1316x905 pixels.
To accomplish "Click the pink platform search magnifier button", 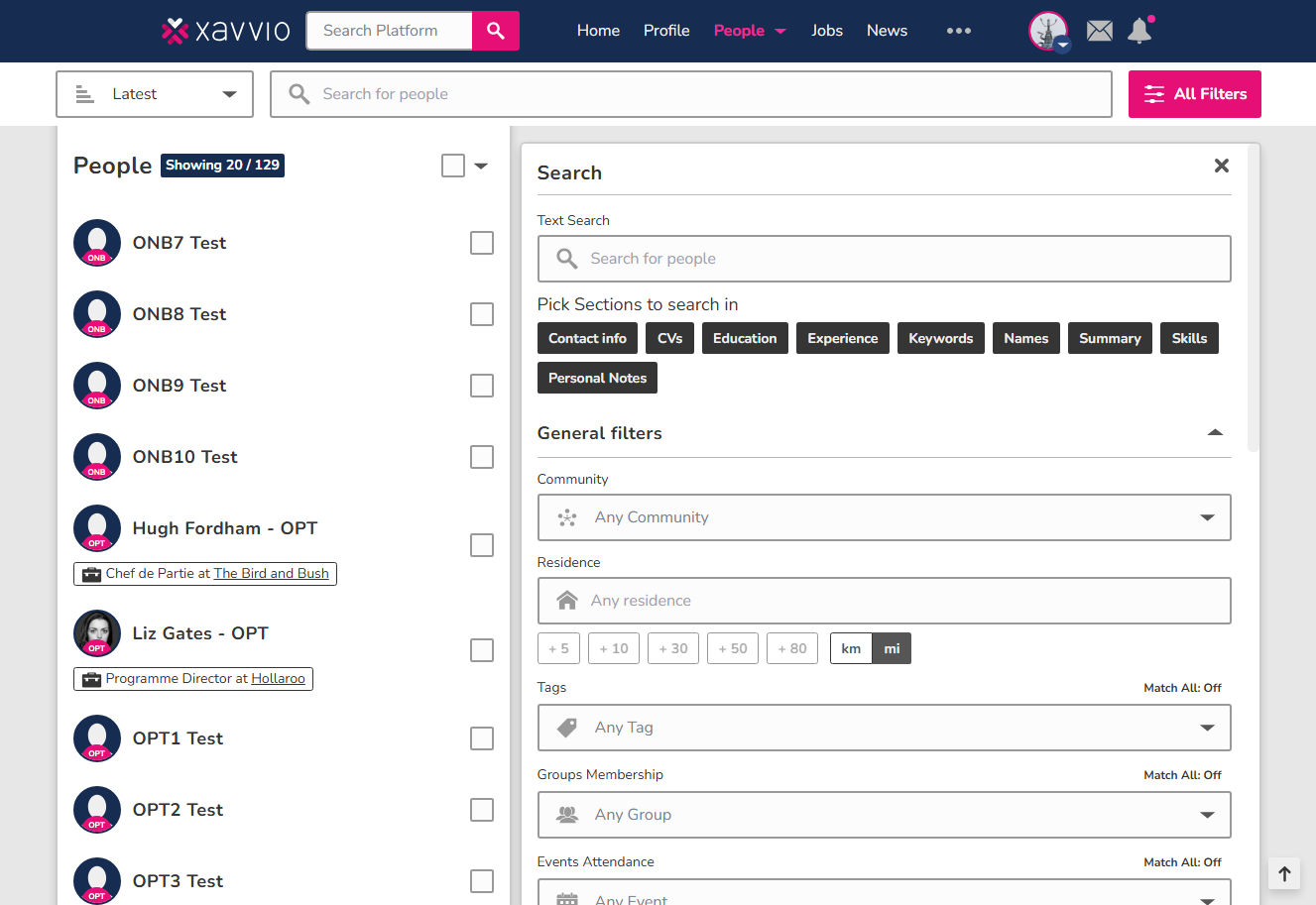I will 496,31.
